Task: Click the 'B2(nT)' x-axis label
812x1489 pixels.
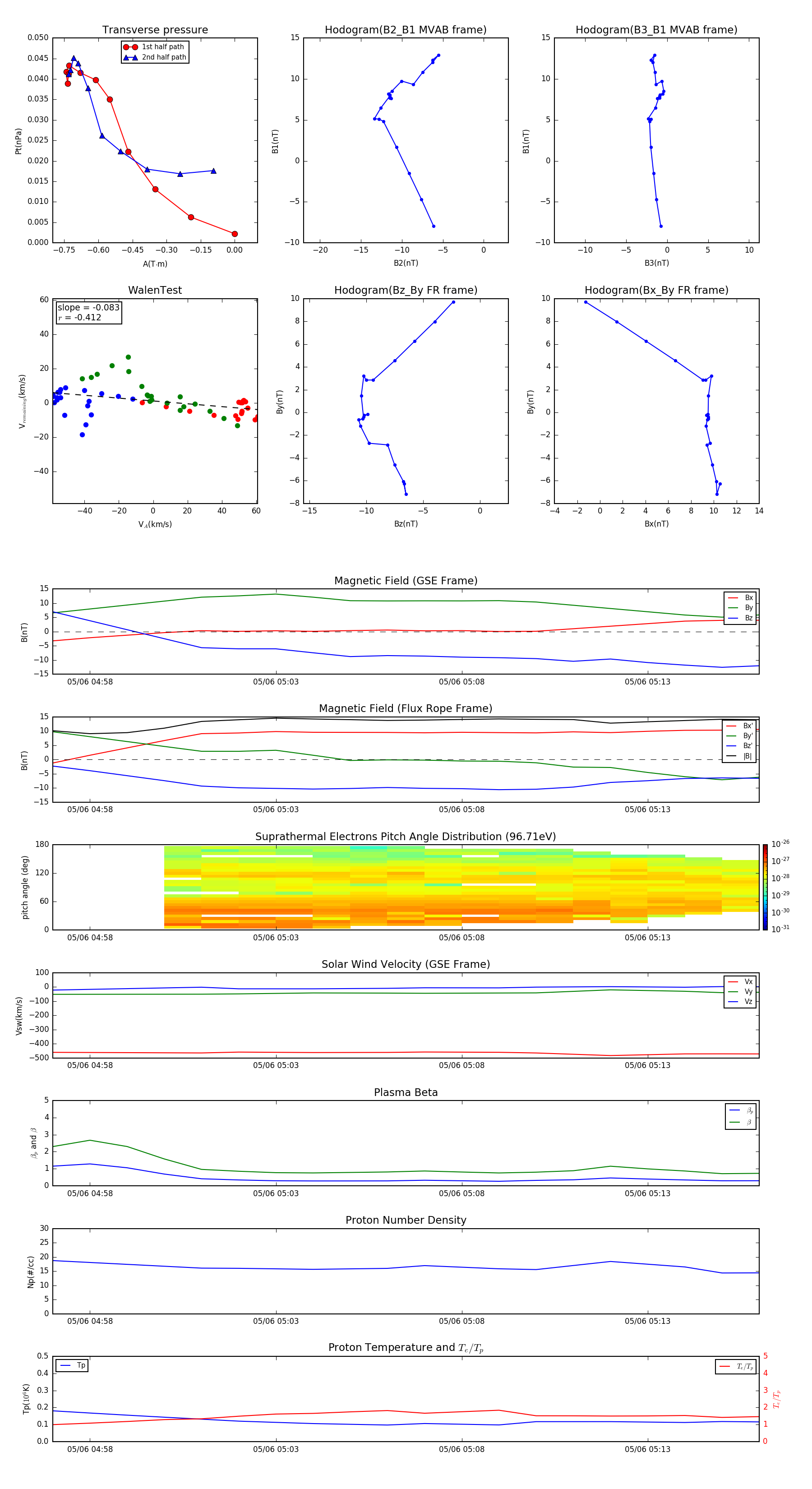Action: pos(406,263)
